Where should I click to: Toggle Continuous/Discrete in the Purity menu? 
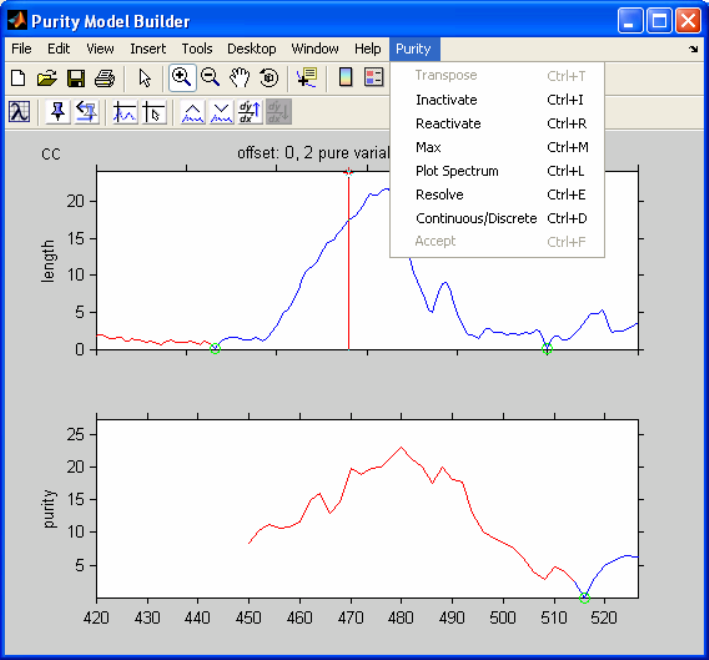point(476,218)
